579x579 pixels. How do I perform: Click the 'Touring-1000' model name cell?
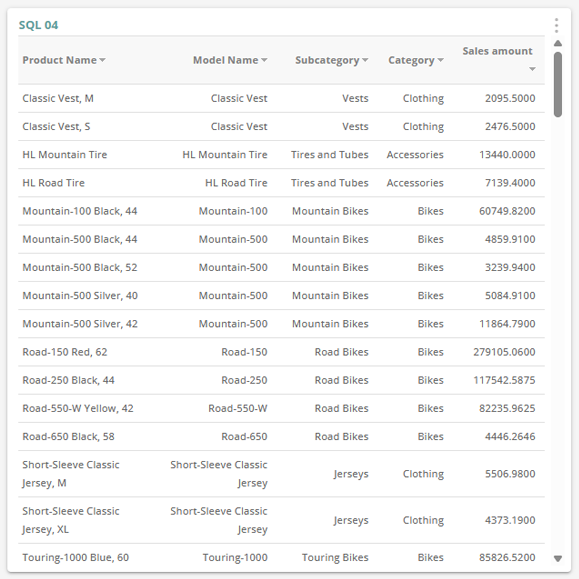[x=235, y=558]
